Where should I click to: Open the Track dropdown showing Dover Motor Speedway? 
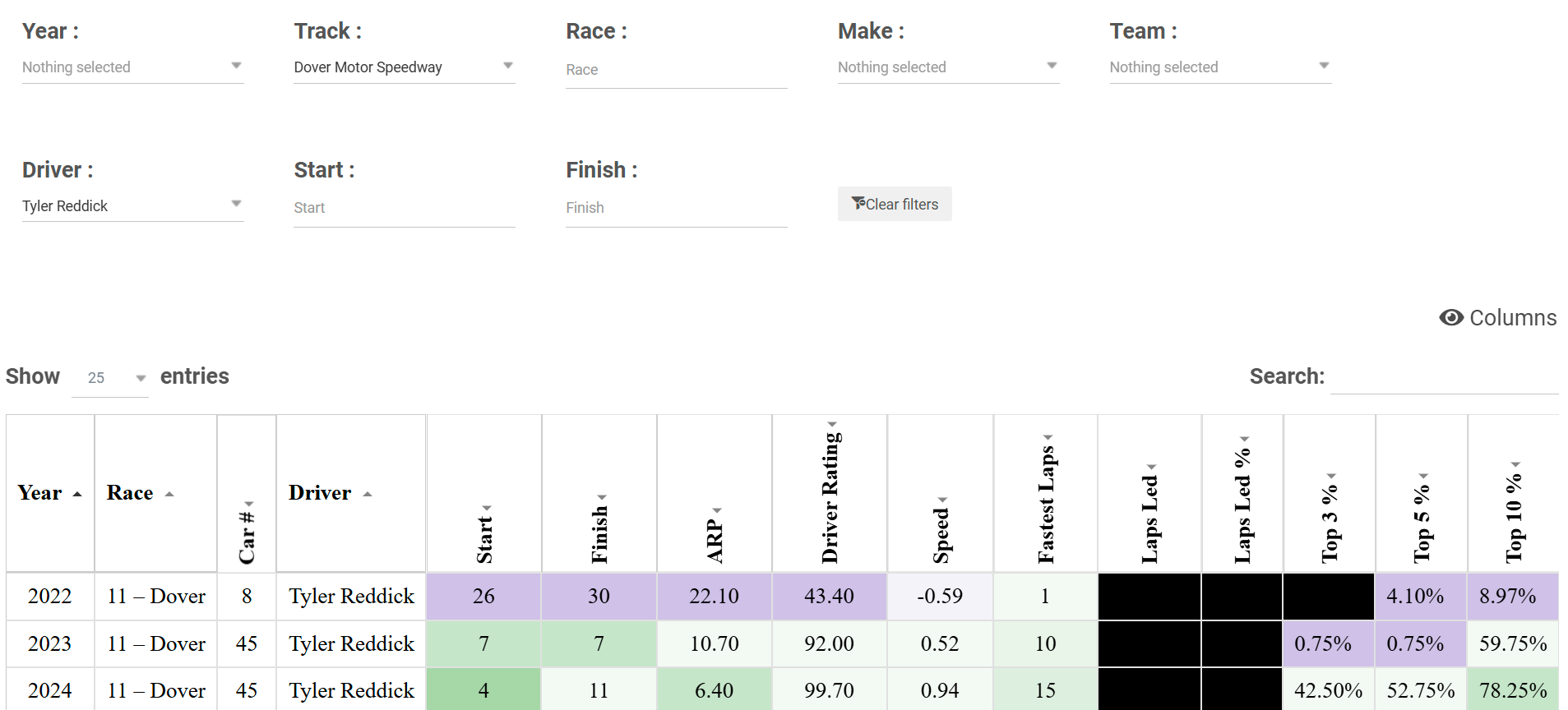point(405,67)
